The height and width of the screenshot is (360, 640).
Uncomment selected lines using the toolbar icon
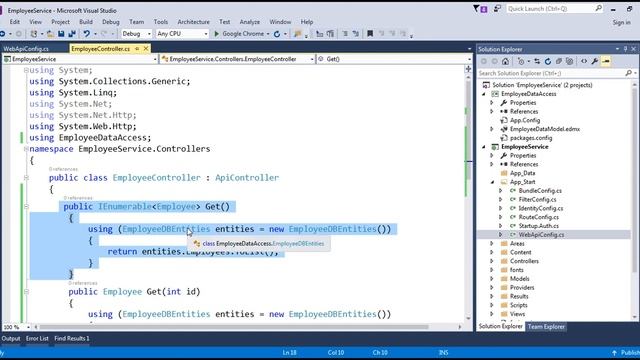click(x=356, y=34)
